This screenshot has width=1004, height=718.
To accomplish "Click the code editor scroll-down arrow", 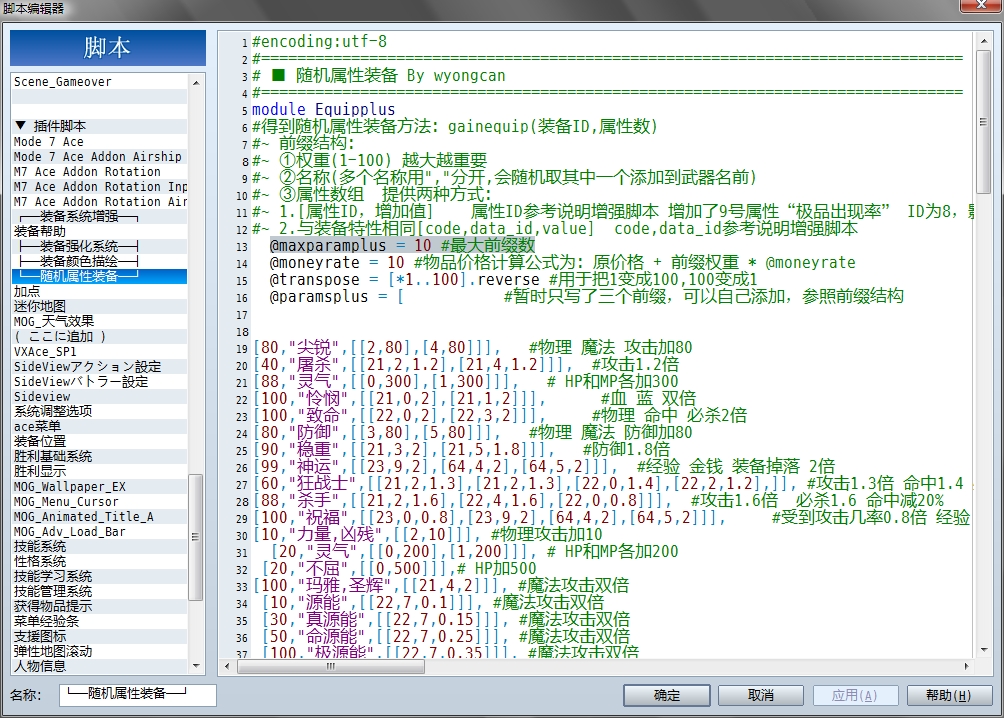I will point(984,649).
